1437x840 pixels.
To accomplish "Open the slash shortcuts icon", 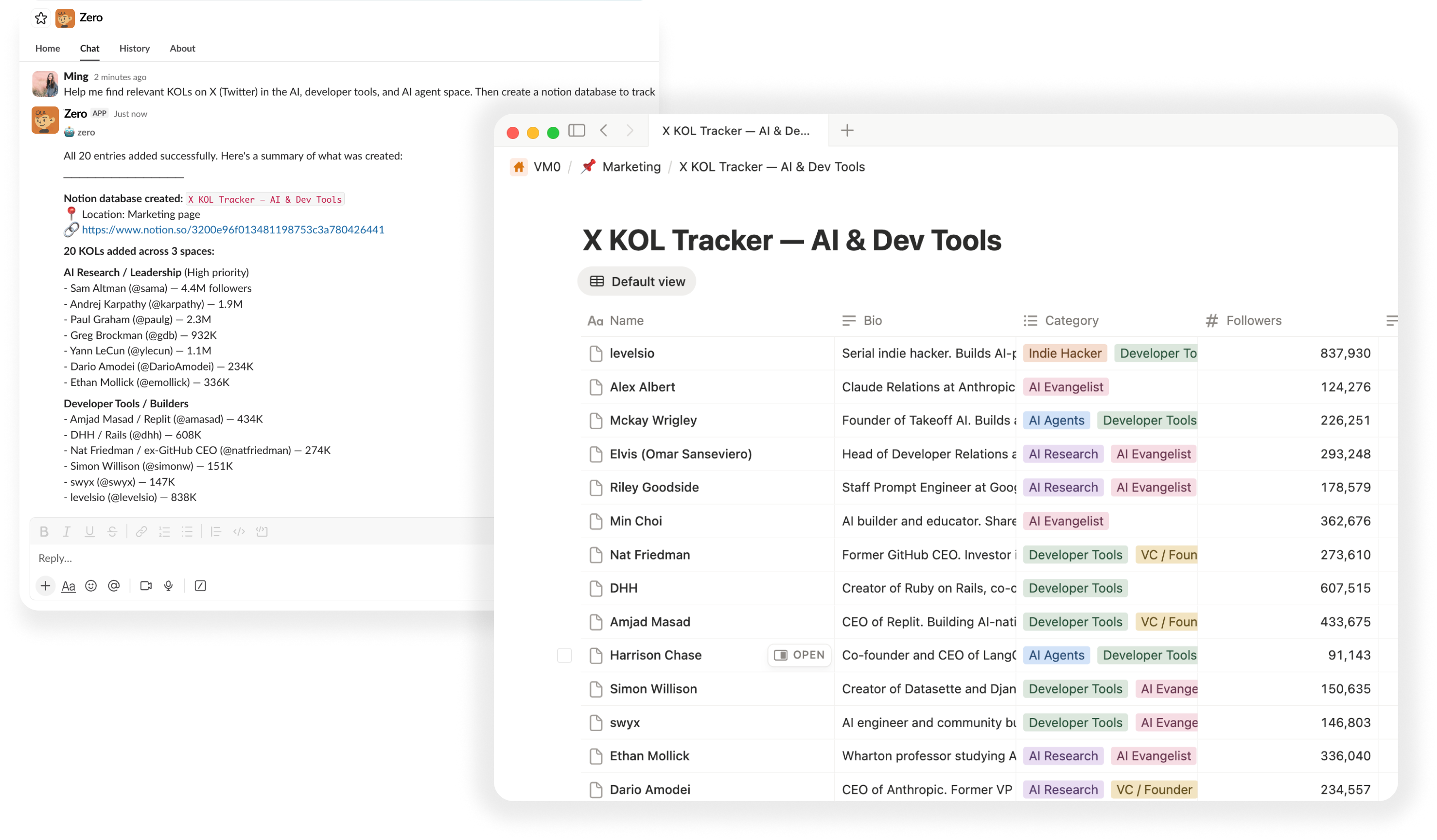I will pos(200,586).
